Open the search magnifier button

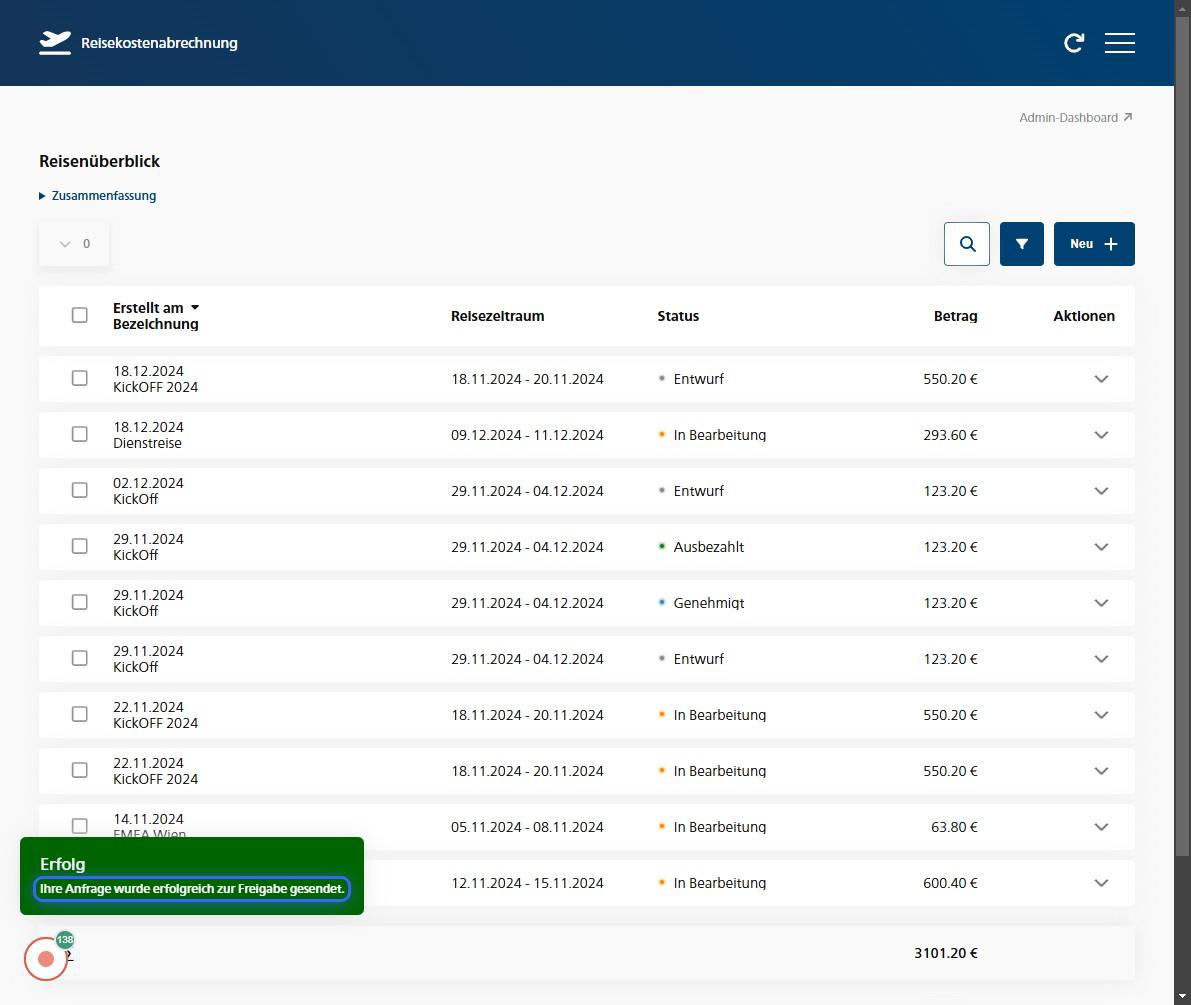(x=967, y=244)
